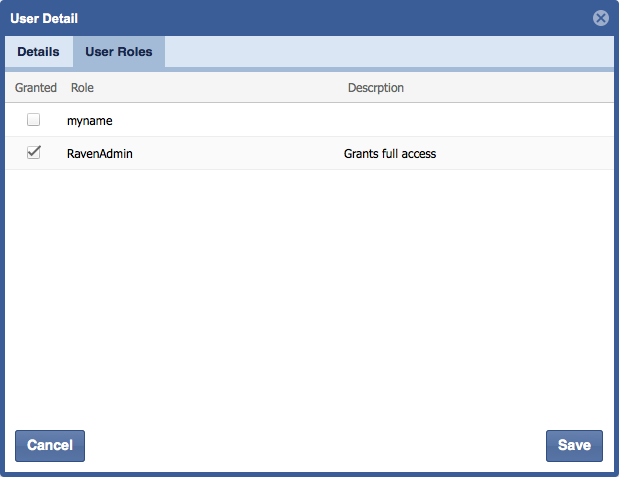This screenshot has height=477, width=619.
Task: Uncheck the RavenAdmin granted checkbox
Action: 34,153
